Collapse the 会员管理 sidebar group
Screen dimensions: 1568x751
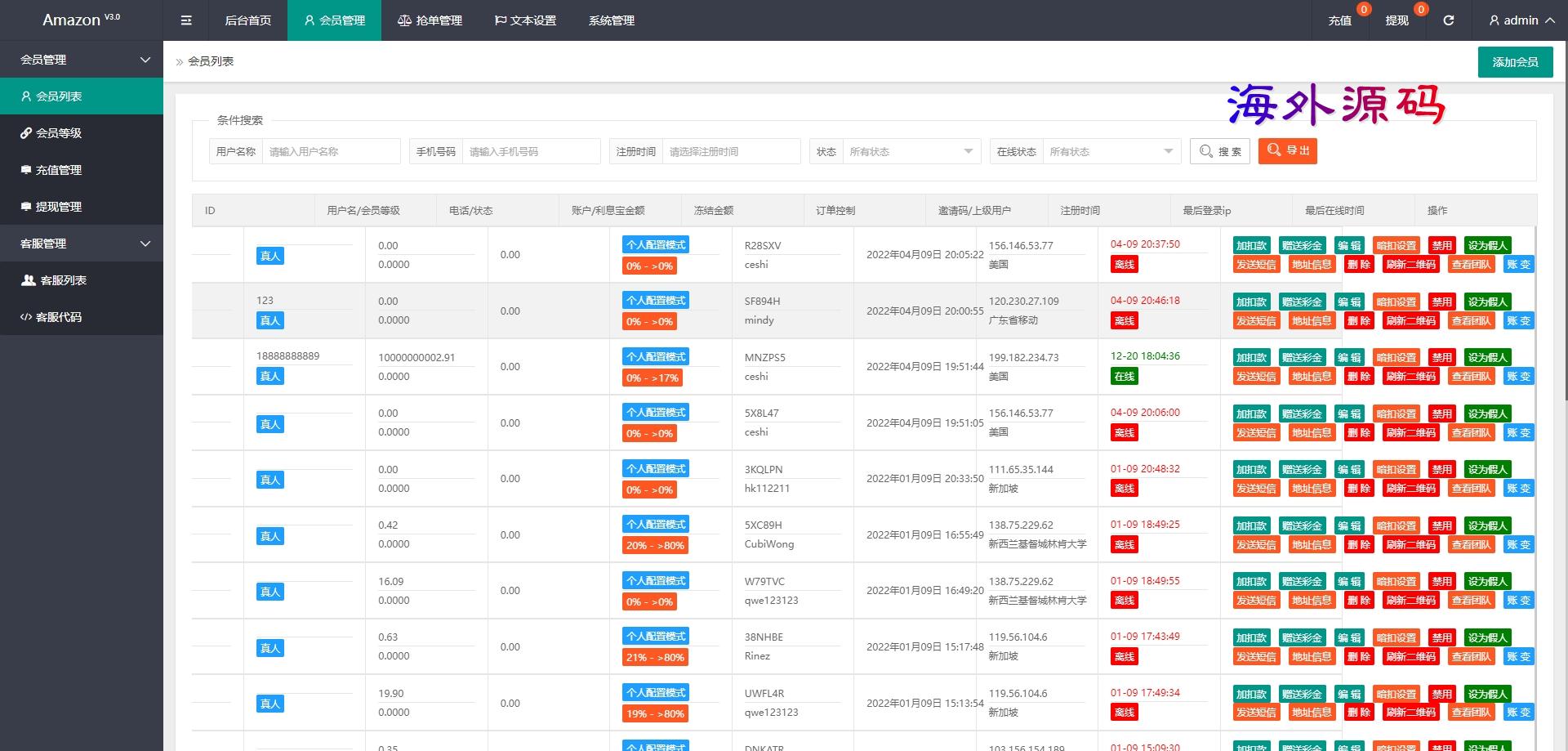(82, 60)
